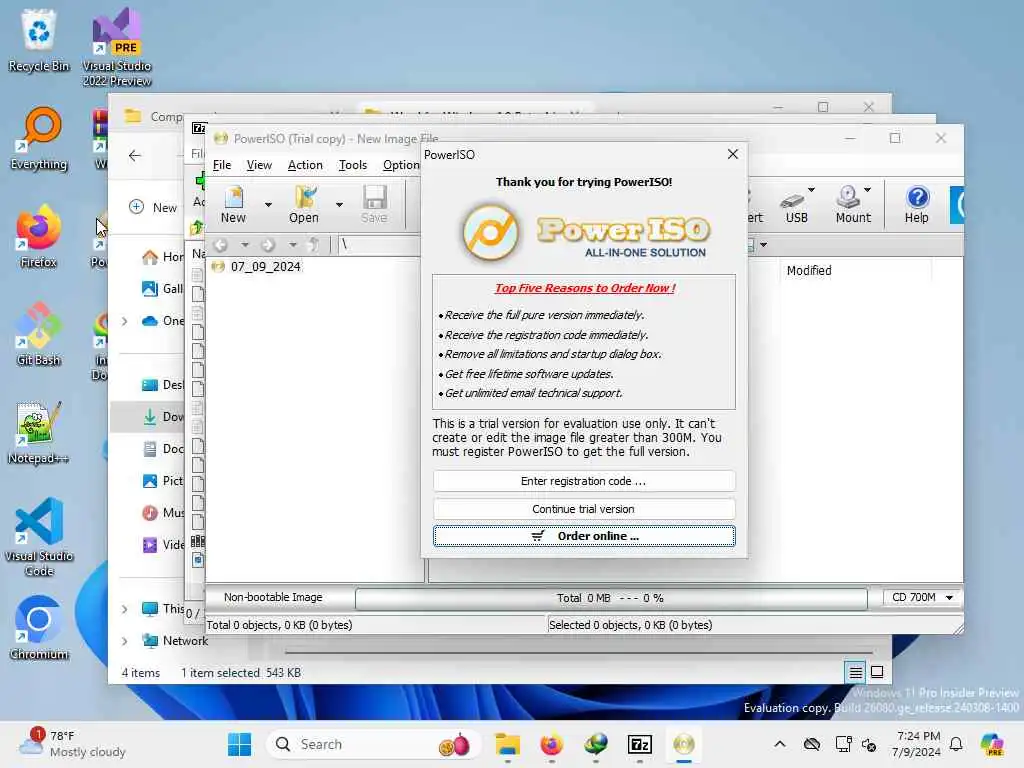This screenshot has height=768, width=1024.
Task: Click the PowerISO path address field
Action: [379, 245]
